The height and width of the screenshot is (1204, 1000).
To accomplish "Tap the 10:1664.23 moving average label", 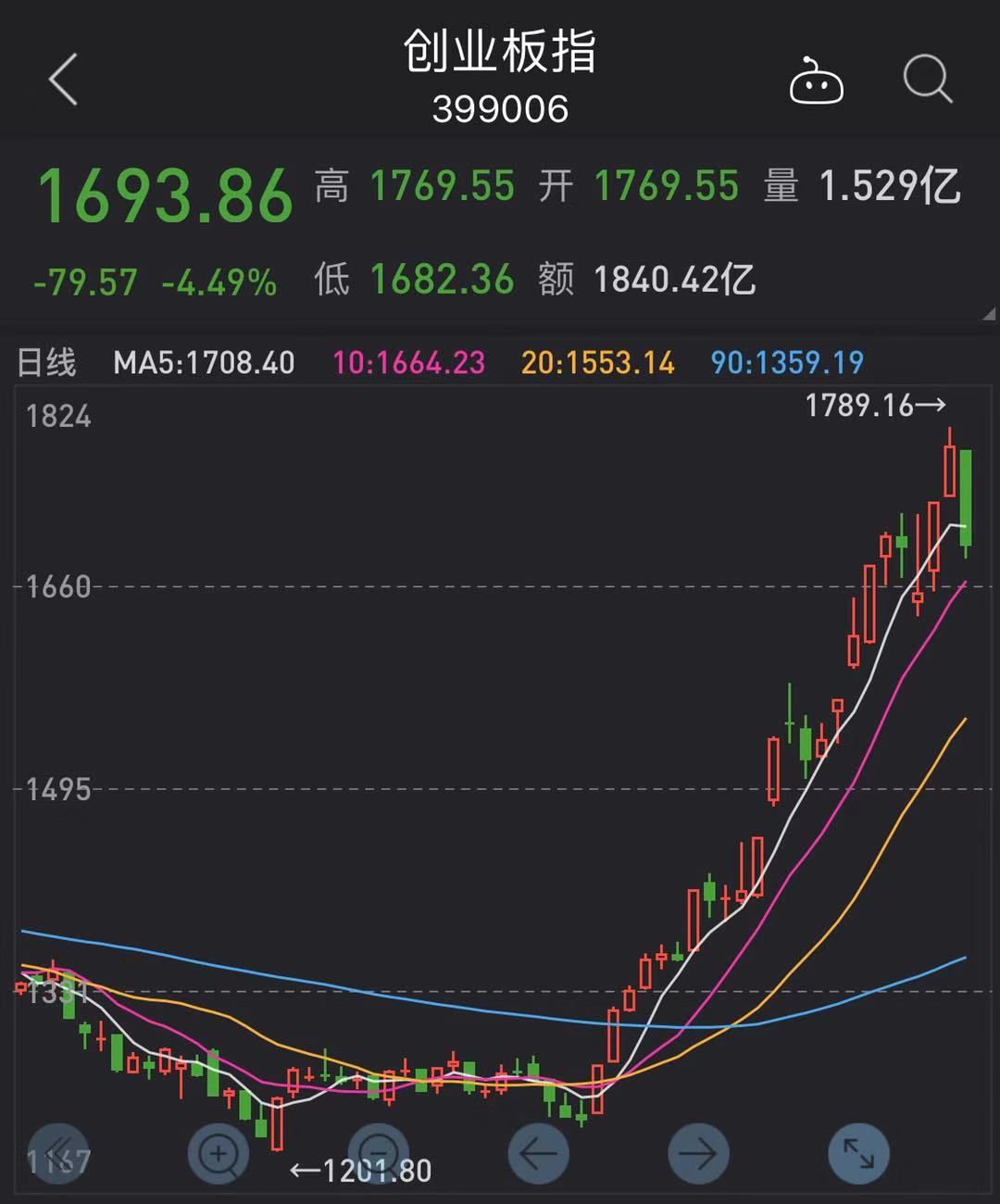I will pos(408,362).
